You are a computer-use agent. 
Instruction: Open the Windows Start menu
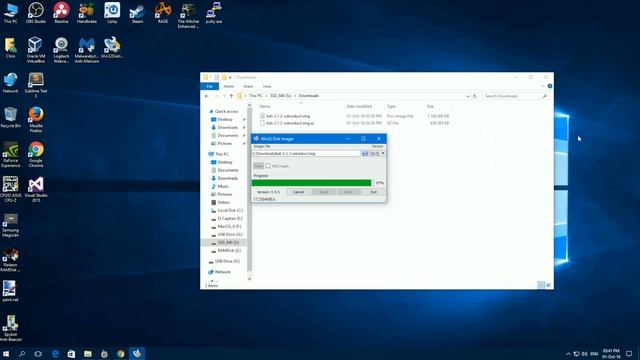click(x=6, y=353)
